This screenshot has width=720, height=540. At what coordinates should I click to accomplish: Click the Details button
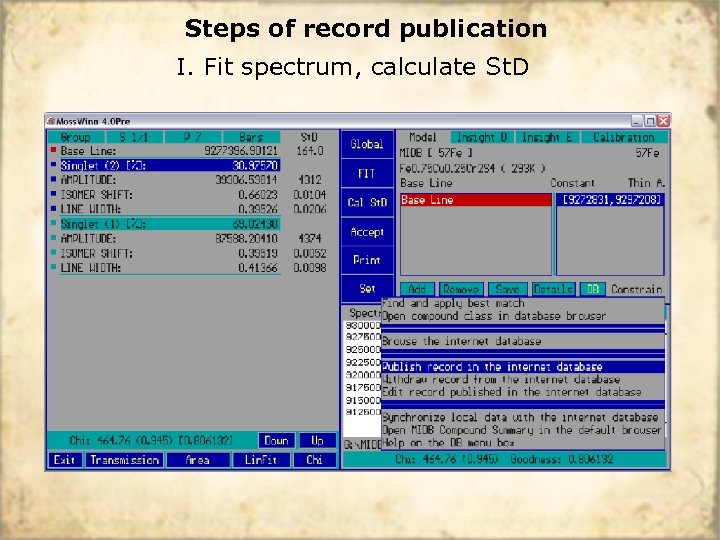pyautogui.click(x=553, y=289)
